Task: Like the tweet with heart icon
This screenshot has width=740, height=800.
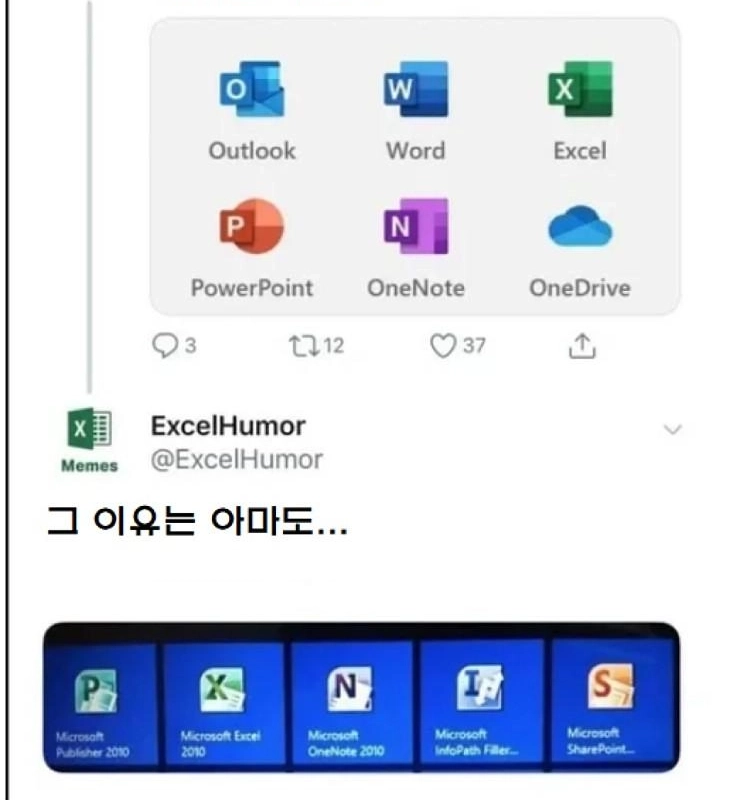Action: pyautogui.click(x=442, y=345)
